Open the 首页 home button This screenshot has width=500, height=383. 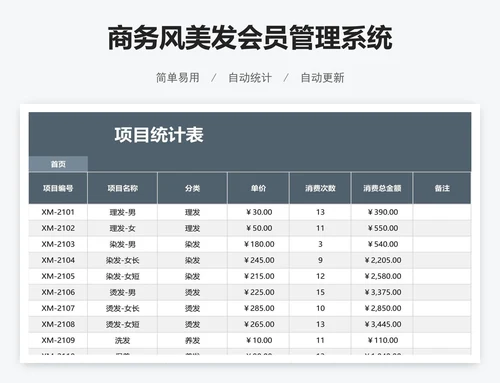click(58, 164)
